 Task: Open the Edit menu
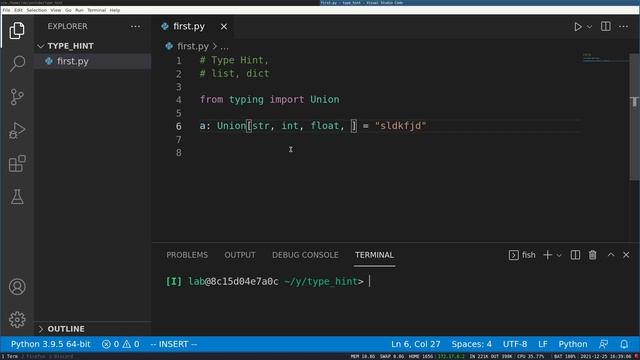click(18, 10)
